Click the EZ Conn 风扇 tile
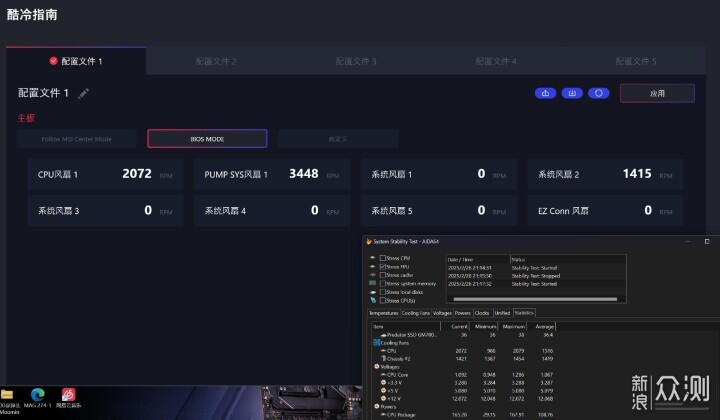The width and height of the screenshot is (720, 420). [605, 211]
